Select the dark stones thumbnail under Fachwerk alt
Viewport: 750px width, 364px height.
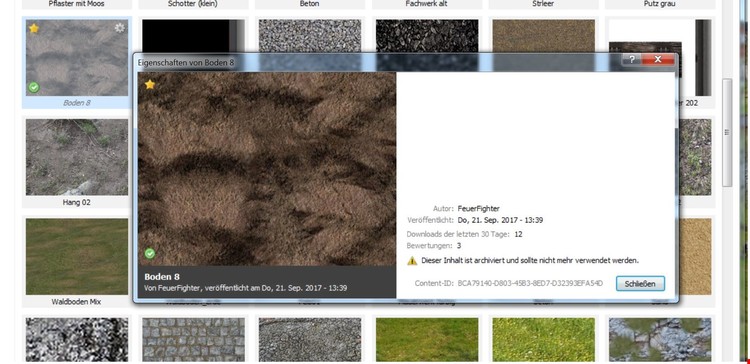click(427, 36)
